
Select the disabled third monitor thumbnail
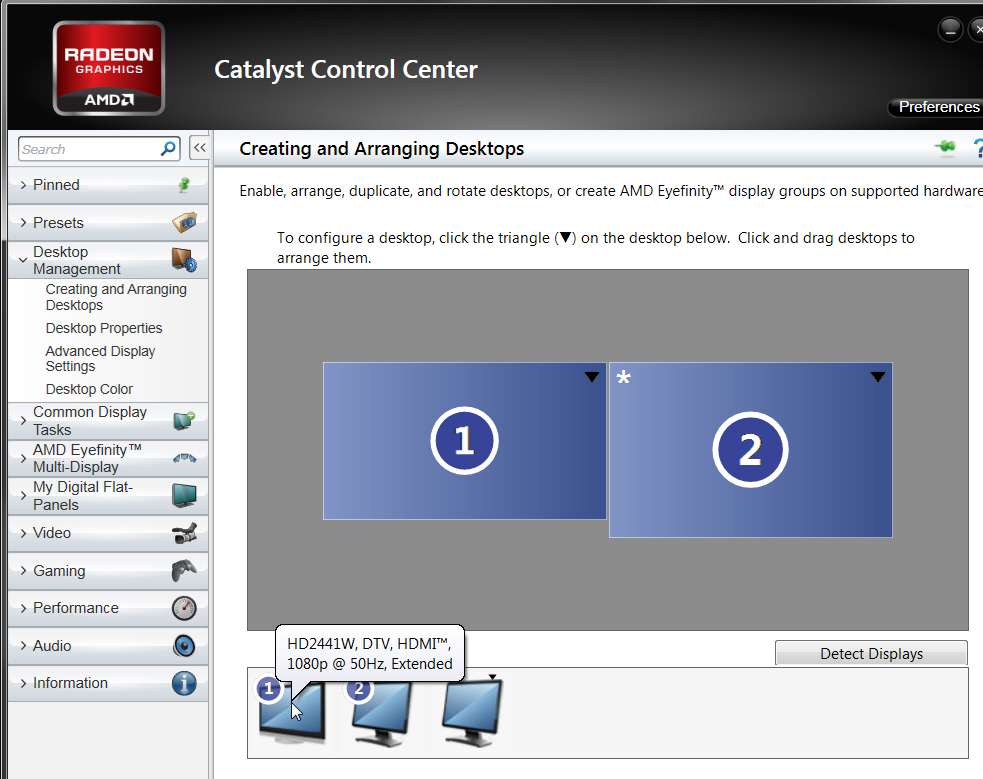pyautogui.click(x=471, y=713)
